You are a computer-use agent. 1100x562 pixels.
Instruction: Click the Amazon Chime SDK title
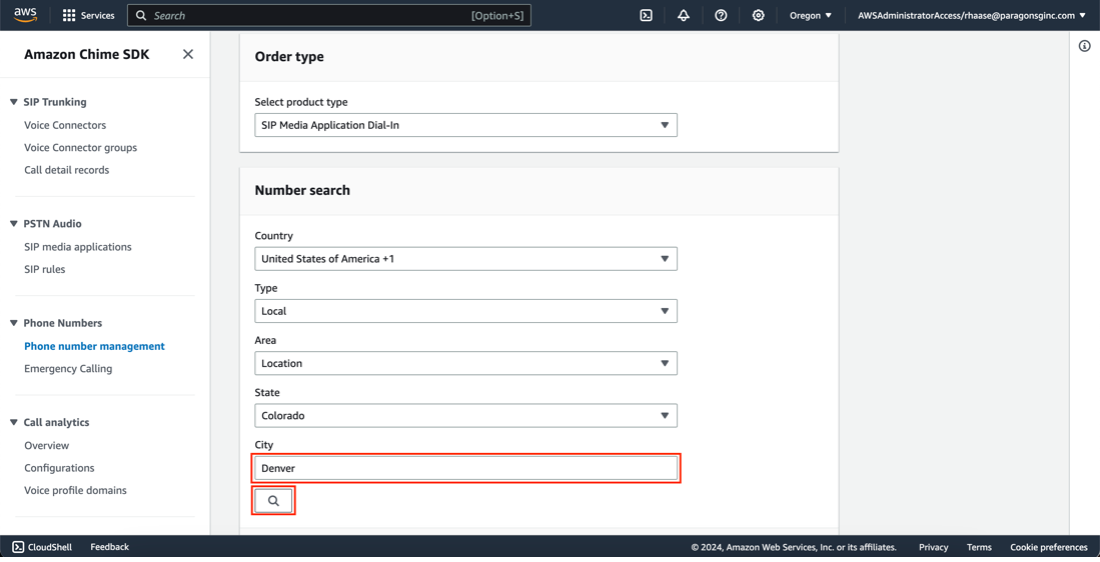pyautogui.click(x=87, y=54)
